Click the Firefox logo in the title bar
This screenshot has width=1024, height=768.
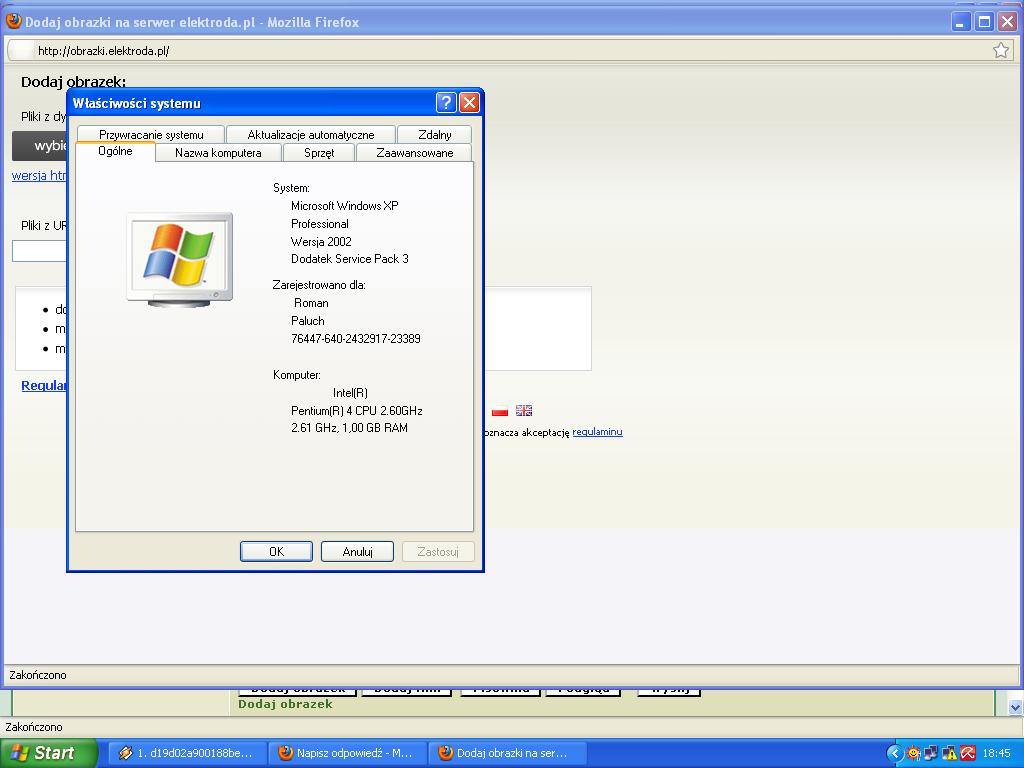click(13, 22)
